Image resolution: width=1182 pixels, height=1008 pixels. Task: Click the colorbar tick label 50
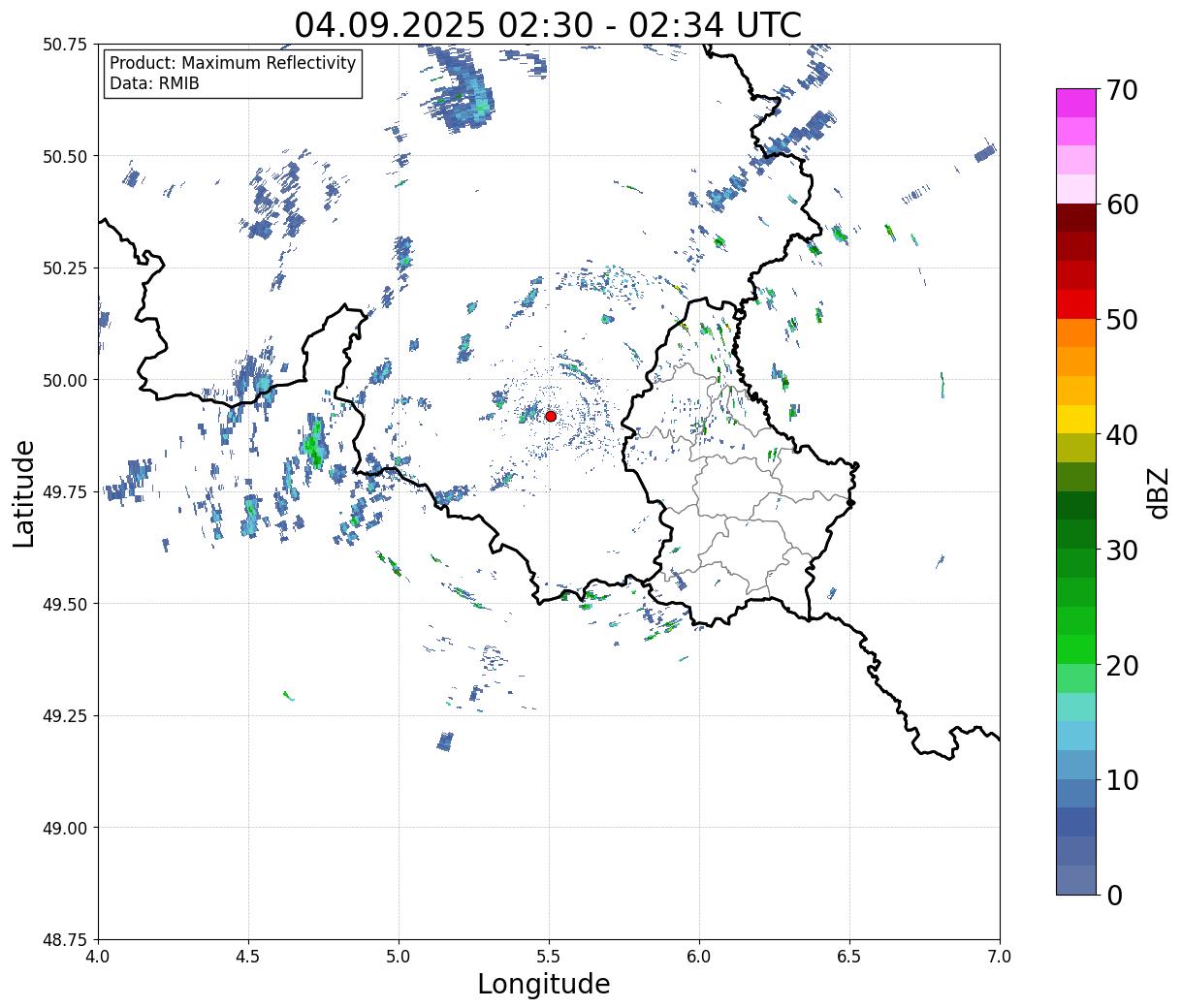pos(1122,320)
